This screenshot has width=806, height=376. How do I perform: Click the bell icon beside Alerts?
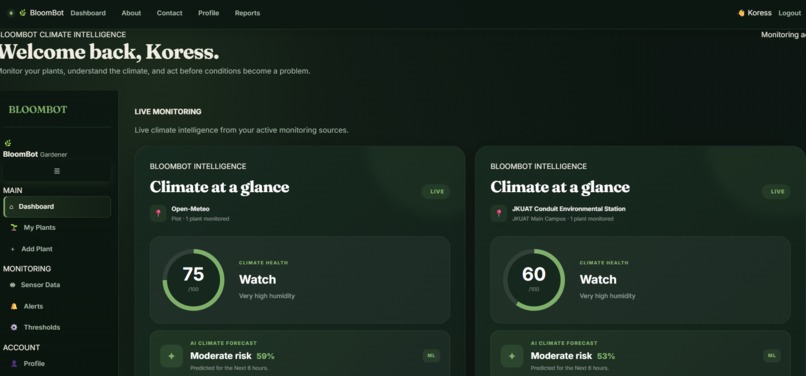point(14,306)
